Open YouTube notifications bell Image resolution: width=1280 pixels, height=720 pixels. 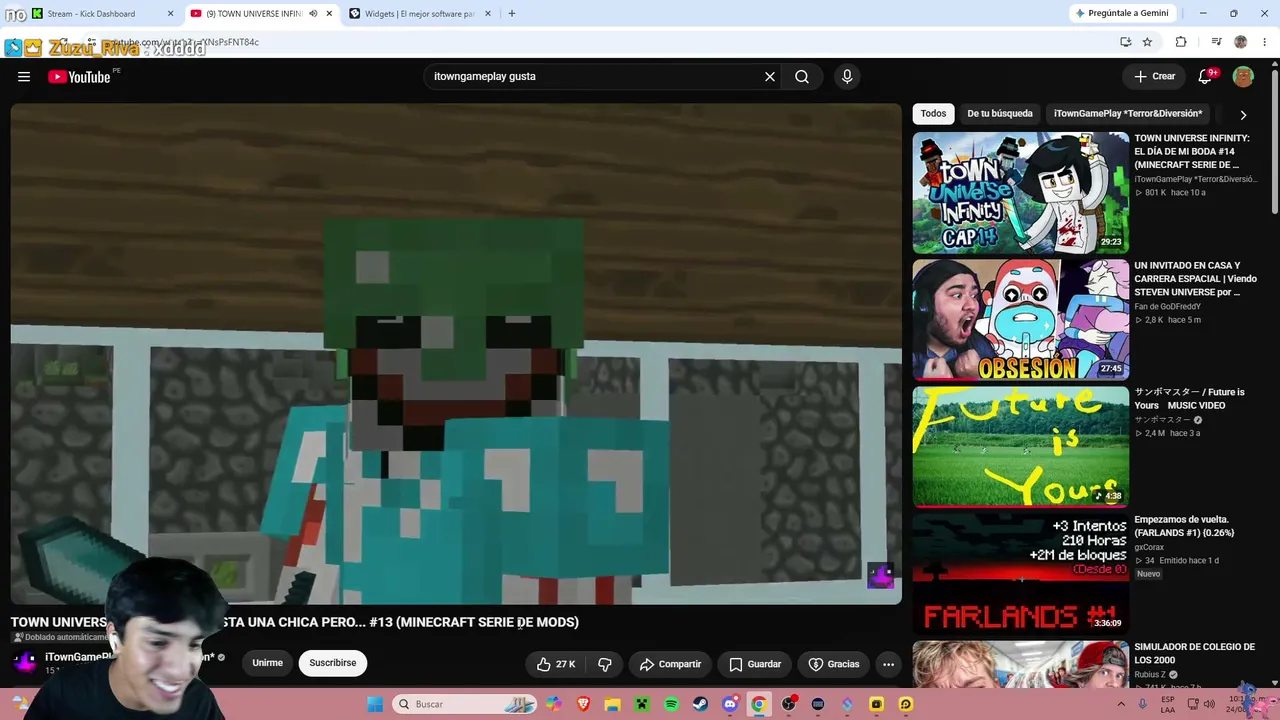coord(1206,77)
